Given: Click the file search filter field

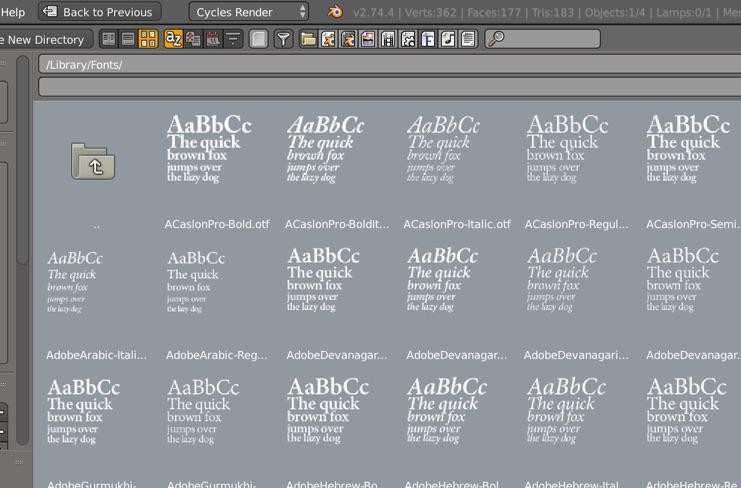Looking at the screenshot, I should (543, 39).
